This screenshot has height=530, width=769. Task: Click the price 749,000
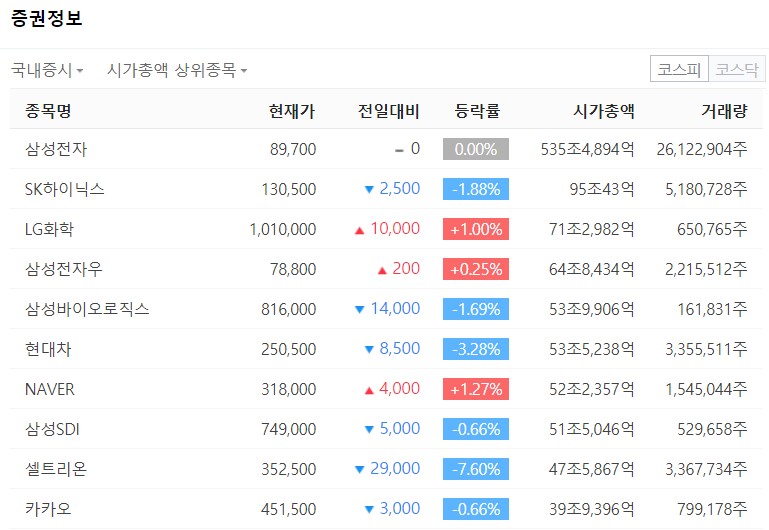click(288, 429)
